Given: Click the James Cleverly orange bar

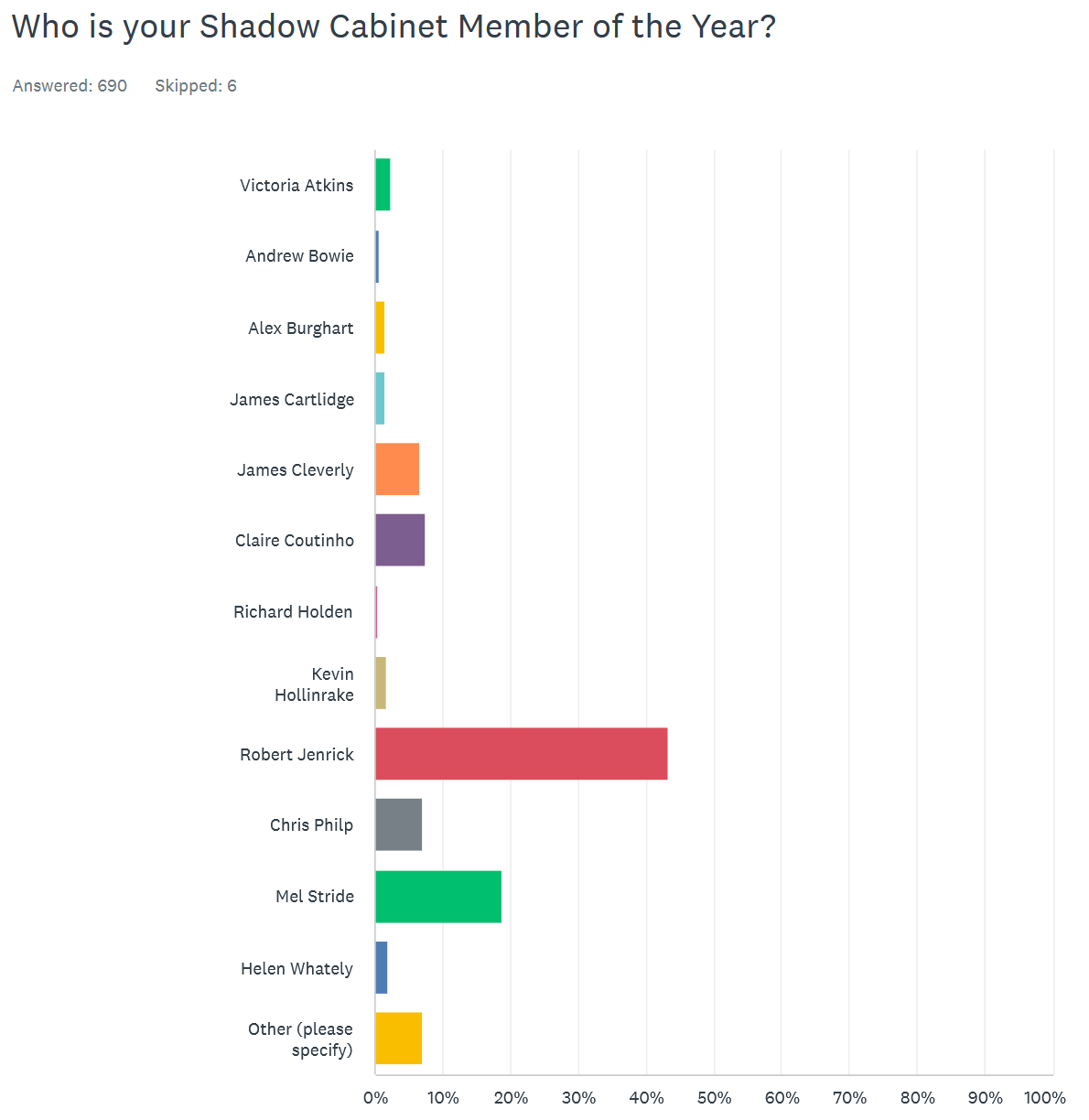Looking at the screenshot, I should tap(397, 469).
